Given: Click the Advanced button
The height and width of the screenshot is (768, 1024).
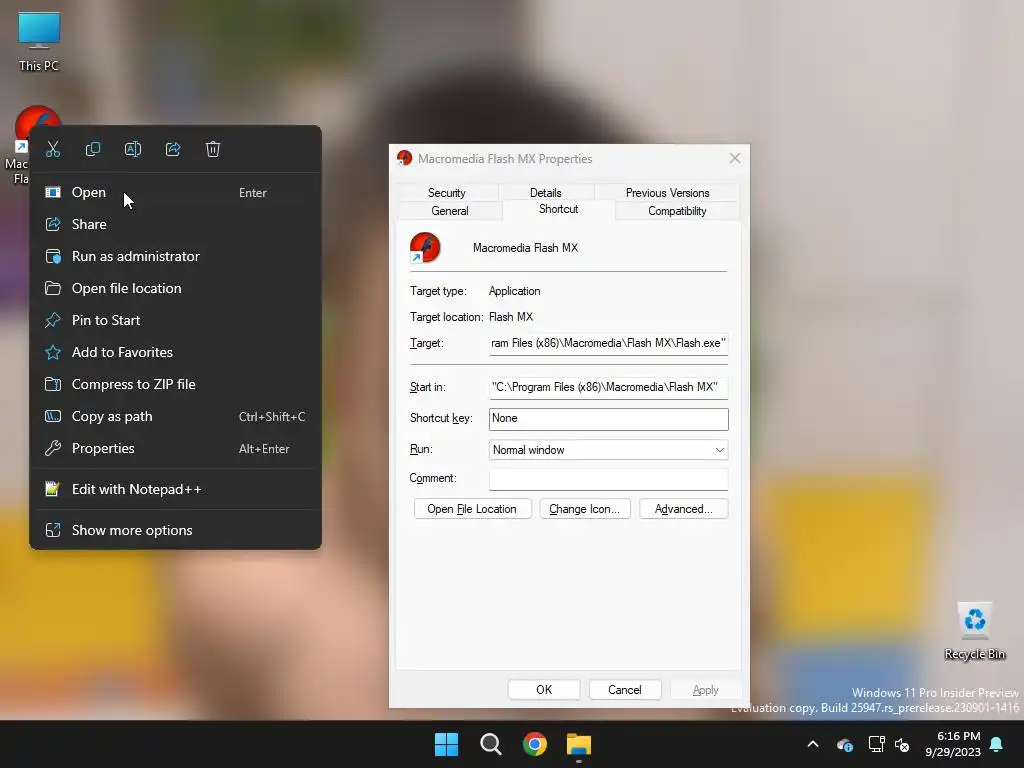Looking at the screenshot, I should [683, 509].
